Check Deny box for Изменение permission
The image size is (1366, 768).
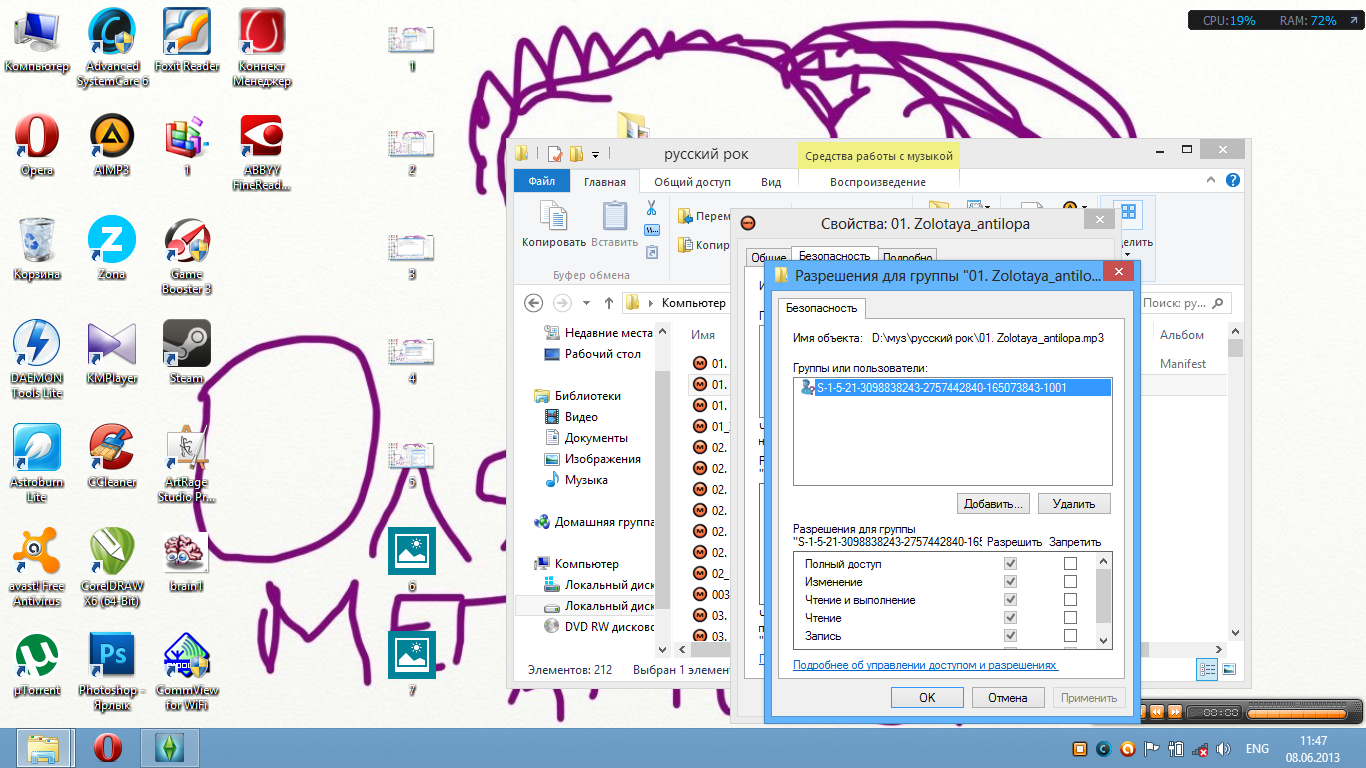coord(1070,582)
